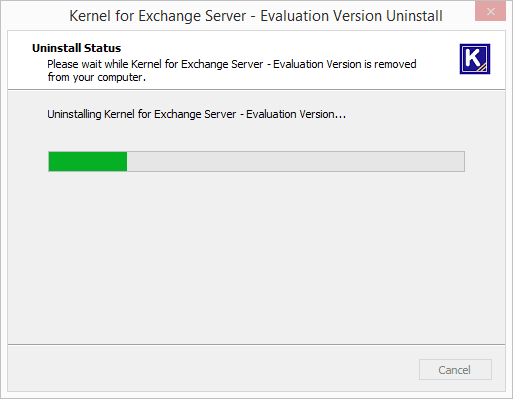Click the 'from your computer.' text line

97,77
